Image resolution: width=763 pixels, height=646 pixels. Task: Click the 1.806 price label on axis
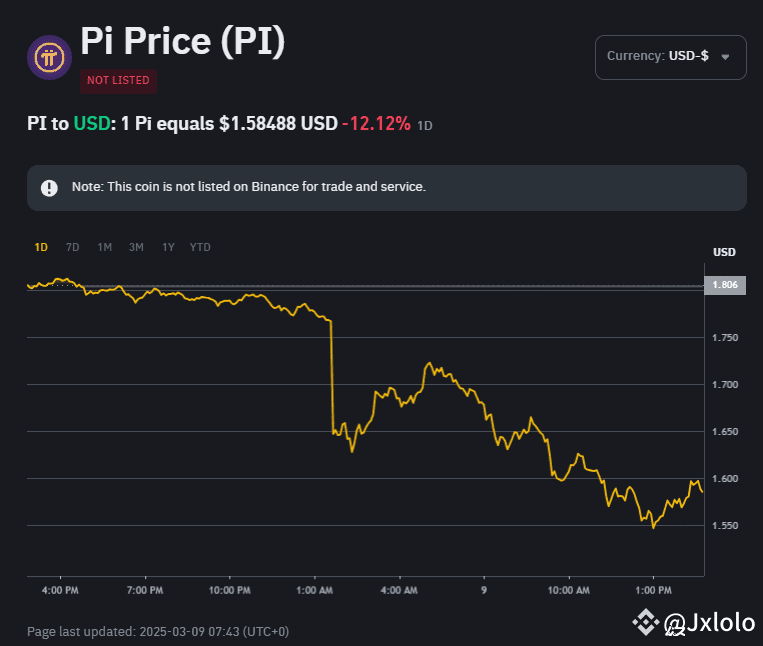pyautogui.click(x=725, y=285)
